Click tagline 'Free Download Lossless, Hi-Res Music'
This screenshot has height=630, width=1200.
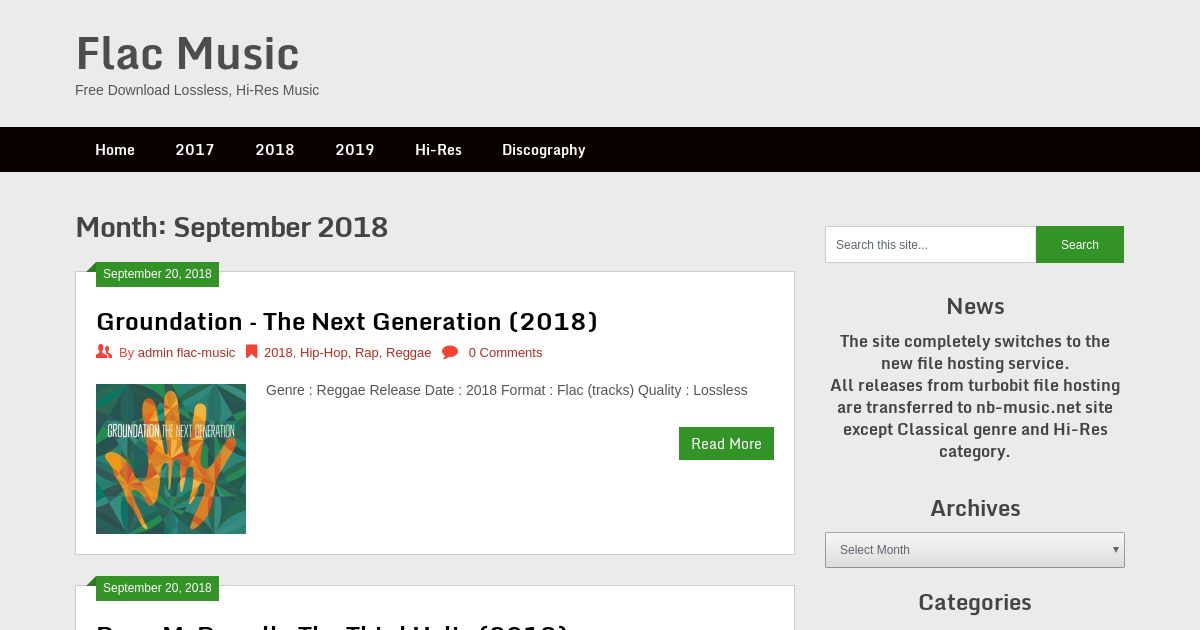click(x=197, y=90)
